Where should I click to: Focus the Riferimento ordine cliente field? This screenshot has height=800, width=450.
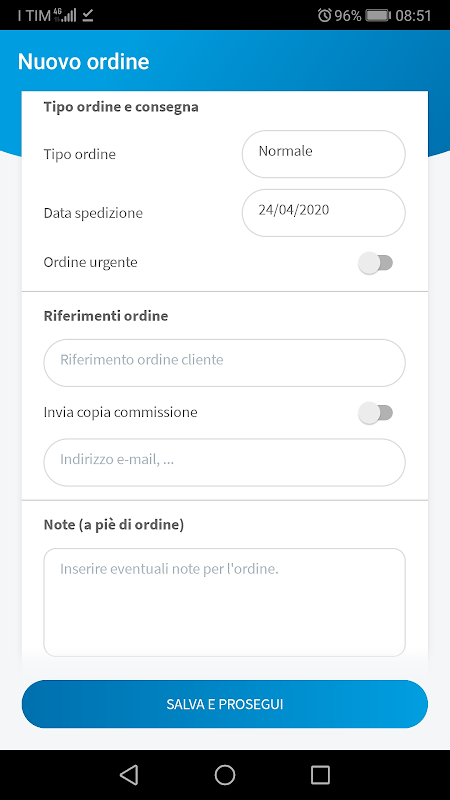[224, 363]
